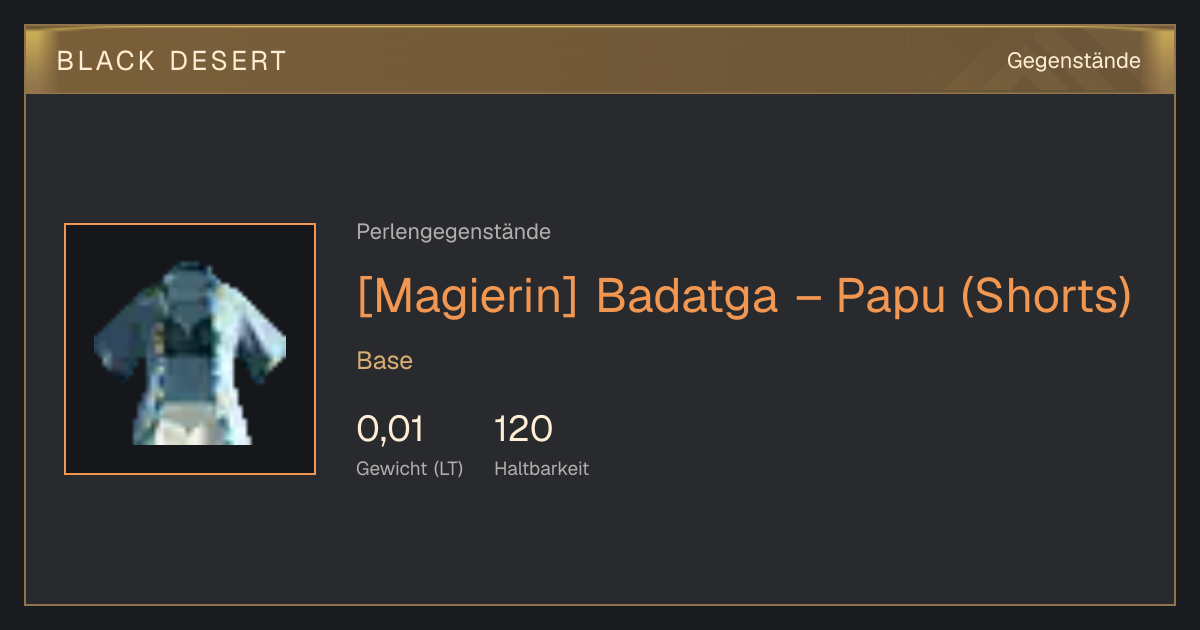Select the Perlengegenstände category label

click(x=453, y=232)
